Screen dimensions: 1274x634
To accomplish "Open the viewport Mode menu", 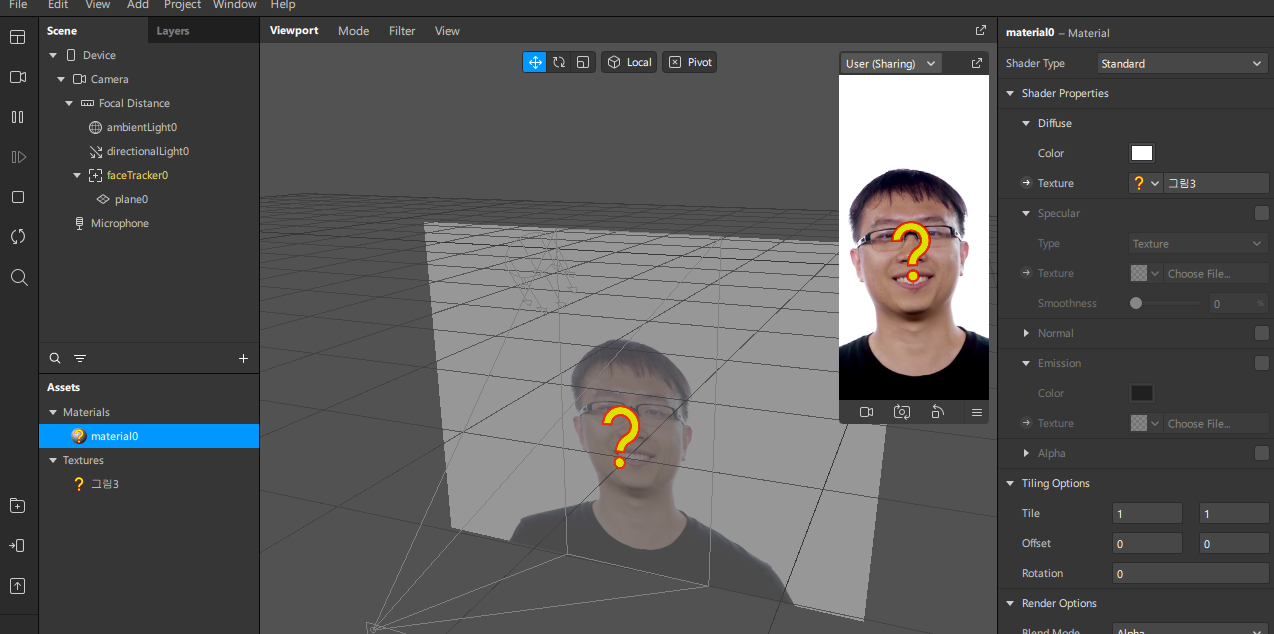I will 353,31.
